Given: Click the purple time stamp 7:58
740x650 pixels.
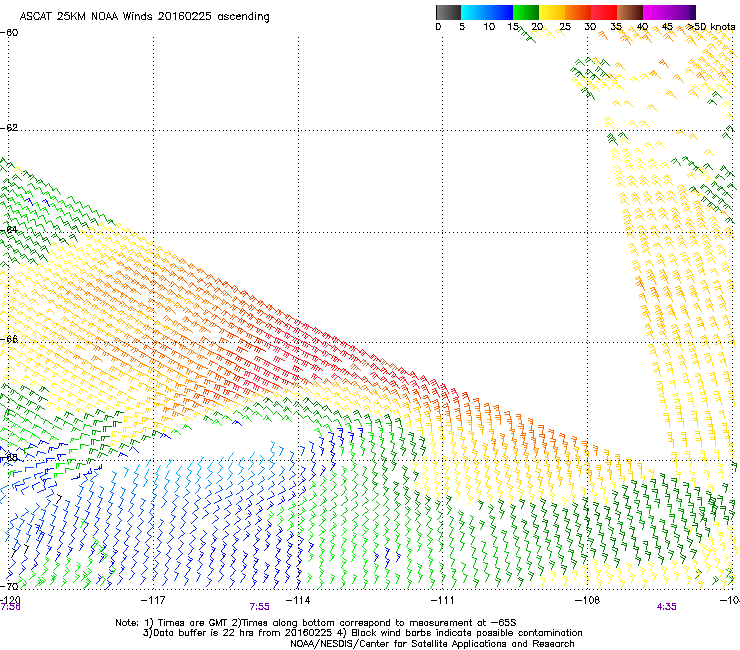Looking at the screenshot, I should pyautogui.click(x=10, y=607).
